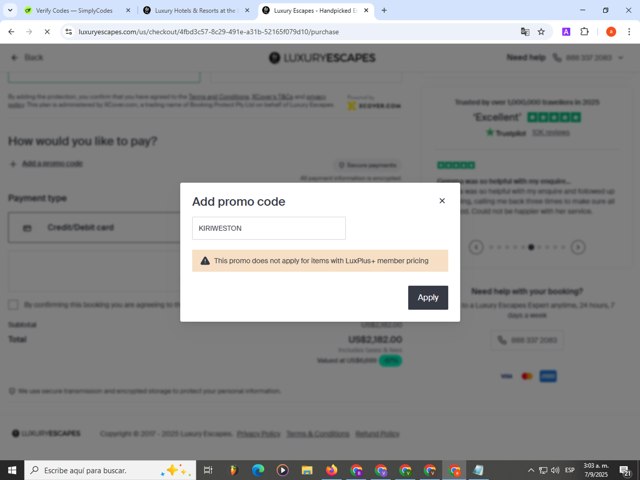Open the Extensions puzzle menu
The image size is (640, 480).
pos(584,32)
